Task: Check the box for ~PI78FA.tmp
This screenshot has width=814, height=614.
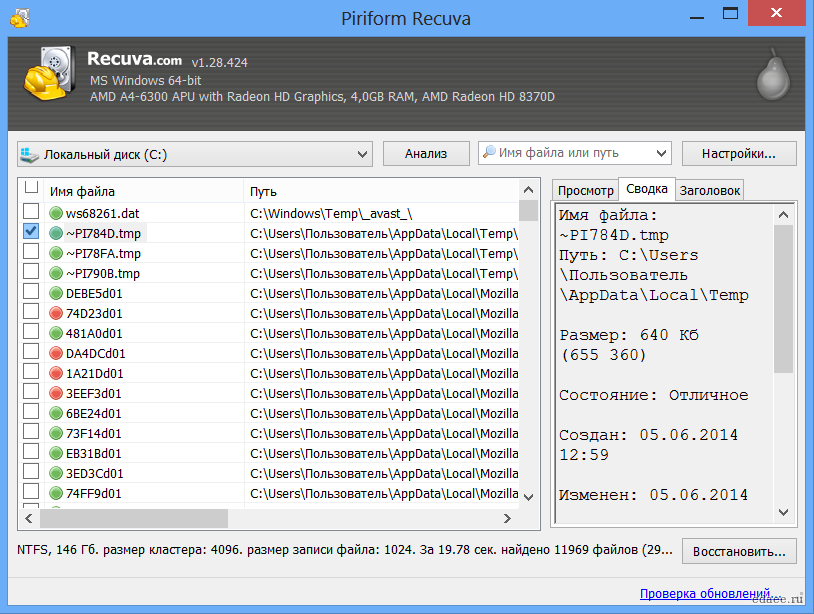Action: (31, 251)
